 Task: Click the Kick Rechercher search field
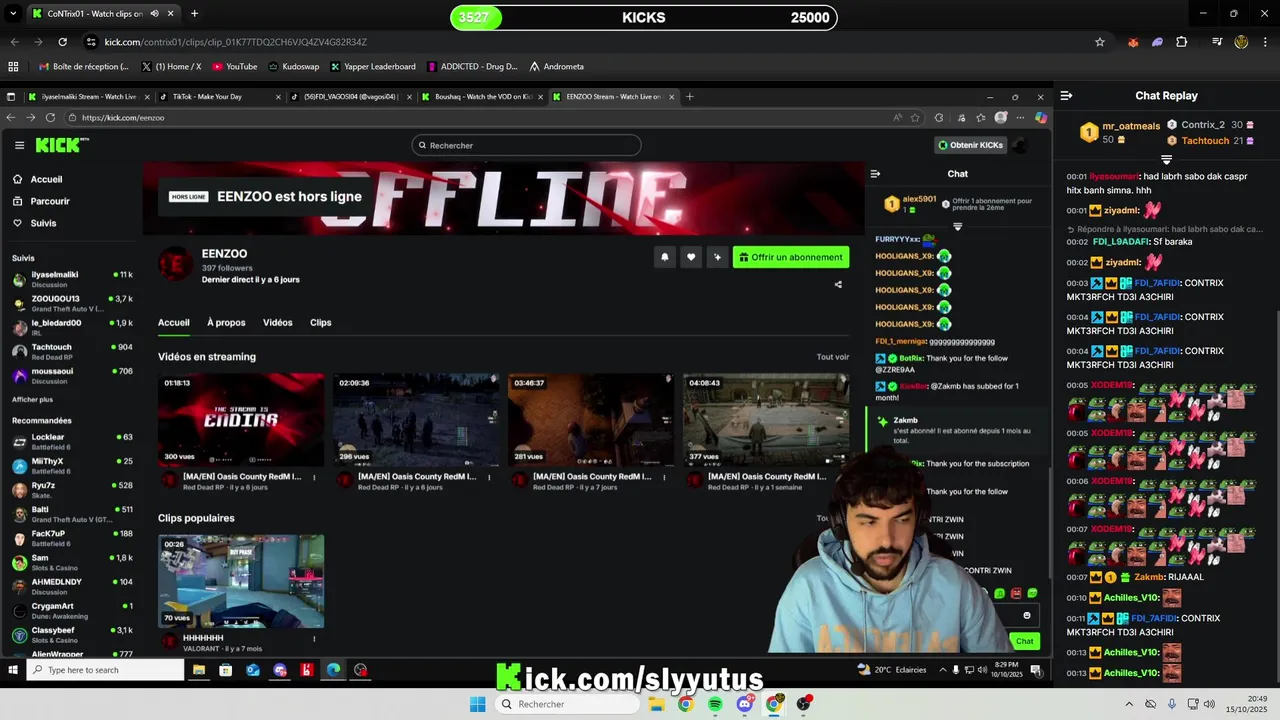coord(526,145)
